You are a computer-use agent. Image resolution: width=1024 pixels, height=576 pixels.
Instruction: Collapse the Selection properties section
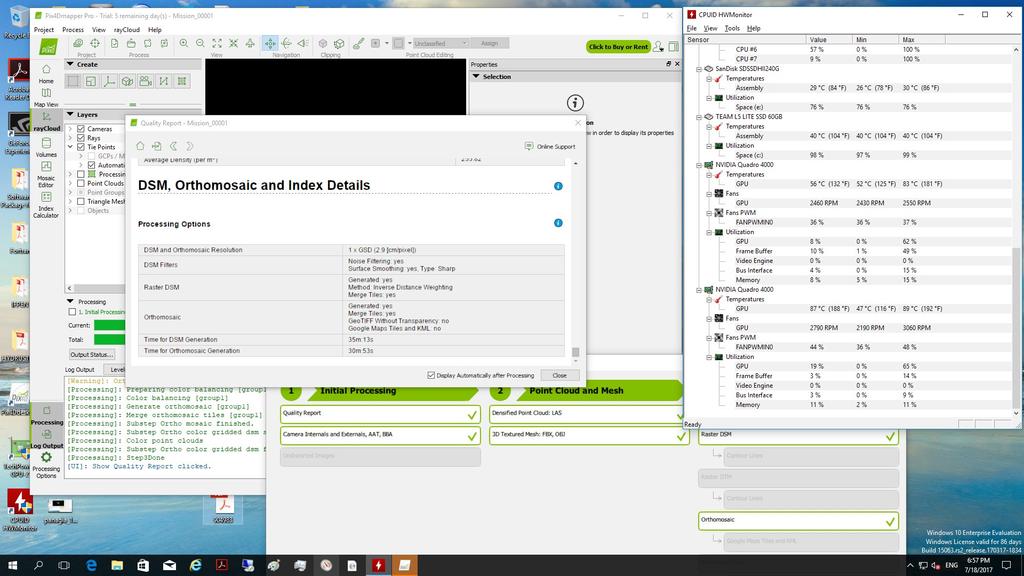click(476, 76)
